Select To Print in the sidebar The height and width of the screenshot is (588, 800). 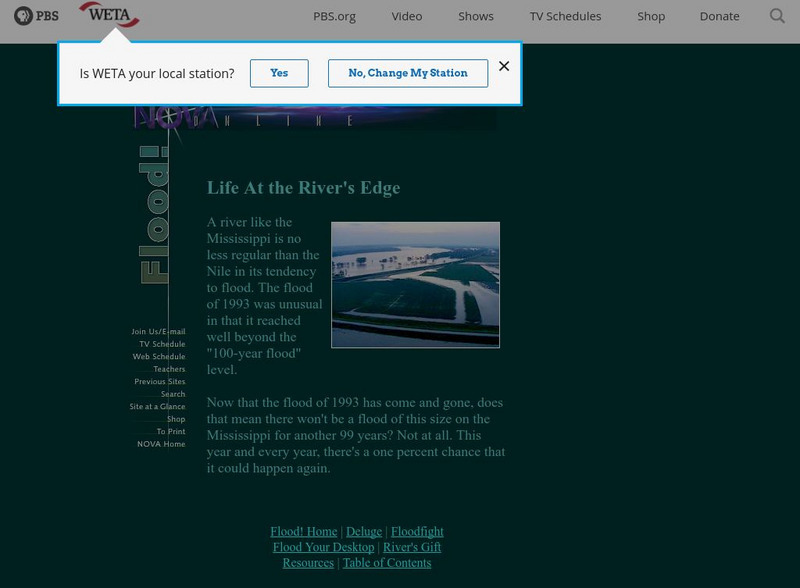[x=171, y=431]
